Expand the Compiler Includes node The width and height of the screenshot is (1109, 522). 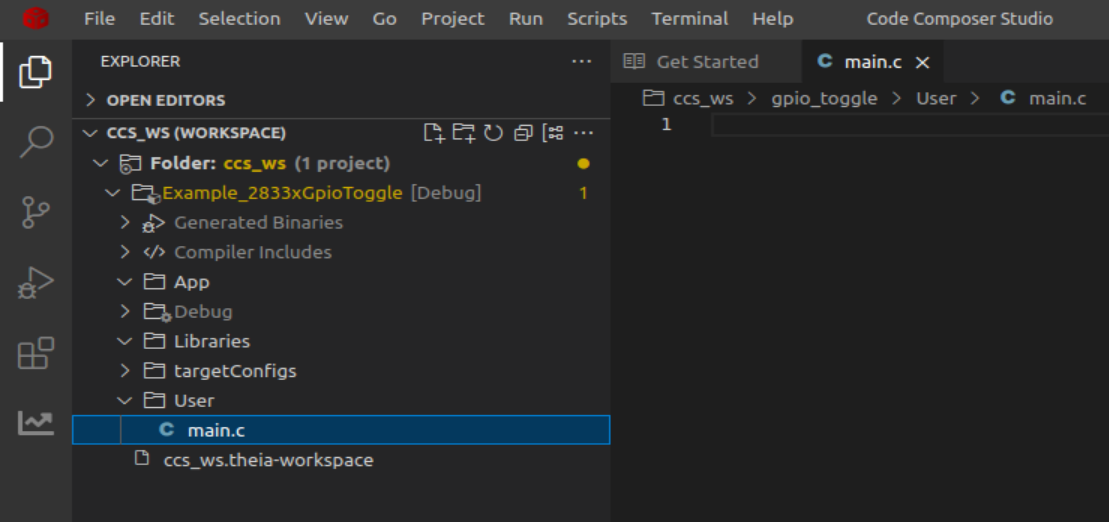pos(125,253)
